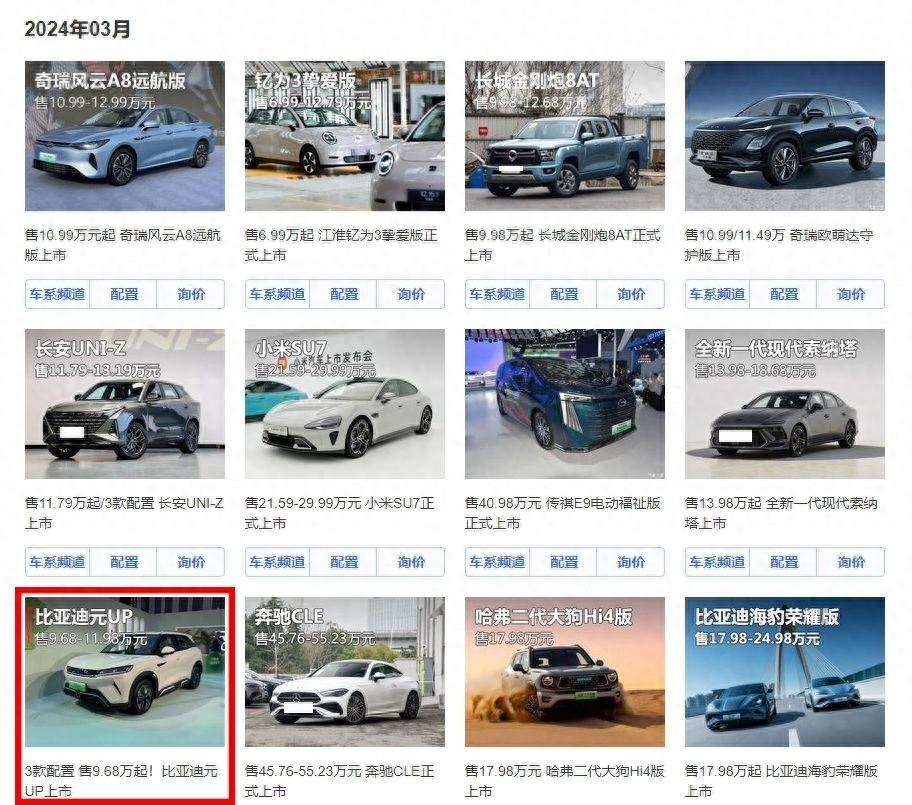Open the 小米SU7正式上市 headline link

point(340,513)
